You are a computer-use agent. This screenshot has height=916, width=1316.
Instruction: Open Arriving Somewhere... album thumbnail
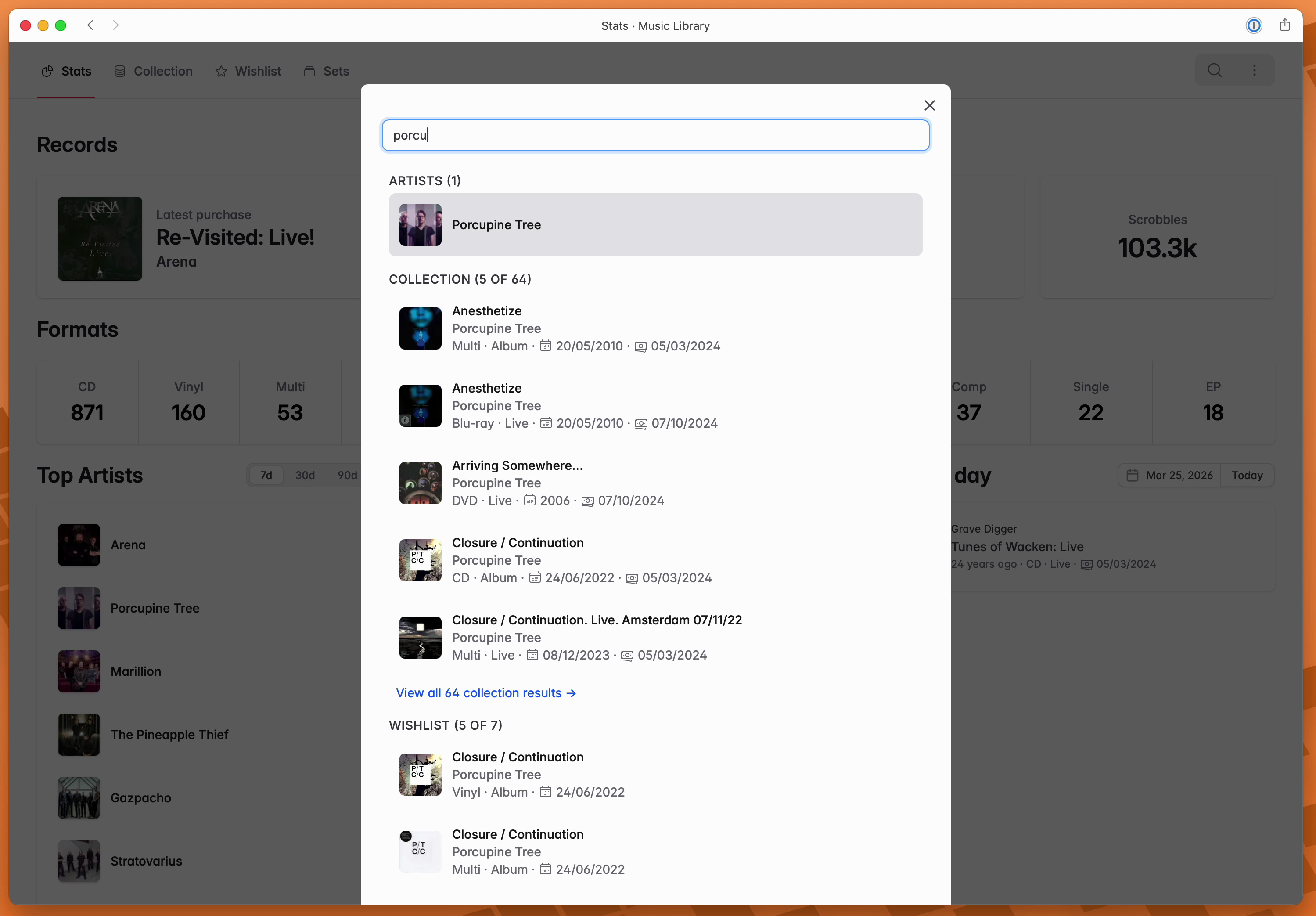click(420, 483)
